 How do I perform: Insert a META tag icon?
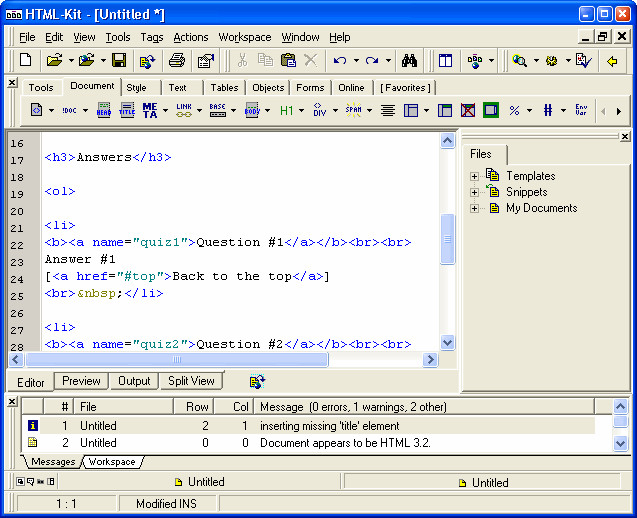150,110
